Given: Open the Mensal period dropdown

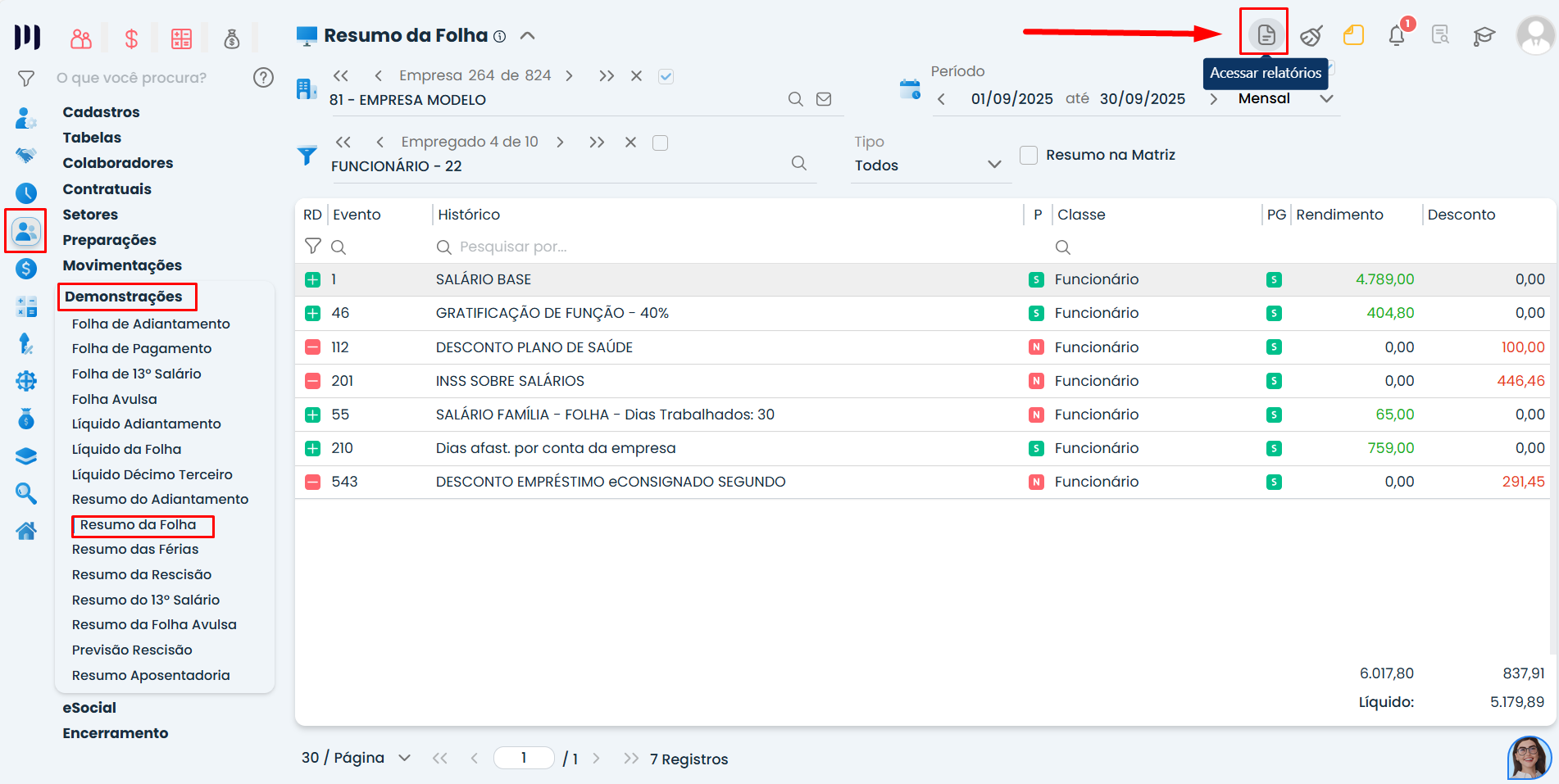Looking at the screenshot, I should (1284, 98).
